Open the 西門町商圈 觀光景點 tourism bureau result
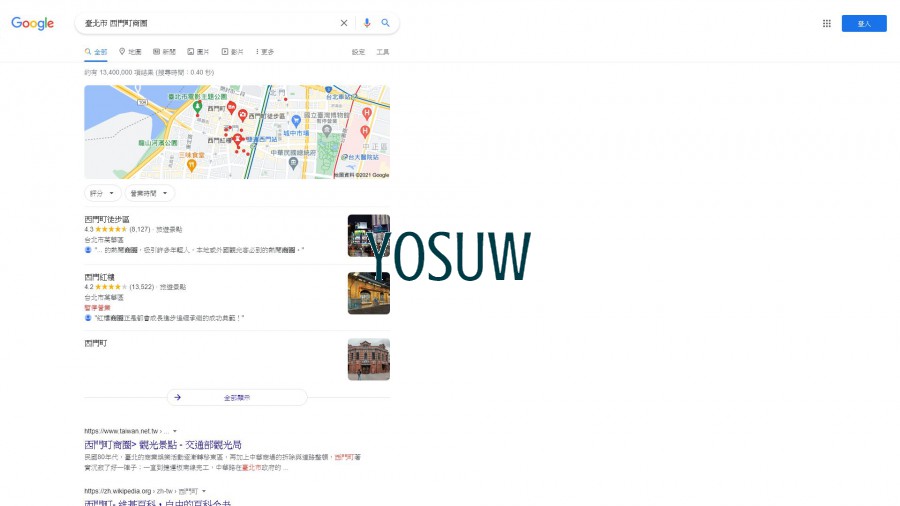The width and height of the screenshot is (900, 506). (163, 445)
